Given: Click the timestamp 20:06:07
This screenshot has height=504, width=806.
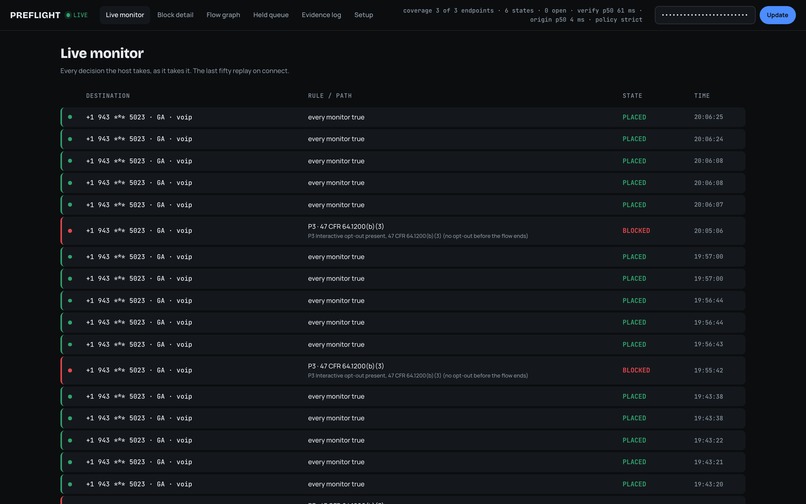Looking at the screenshot, I should coord(708,205).
